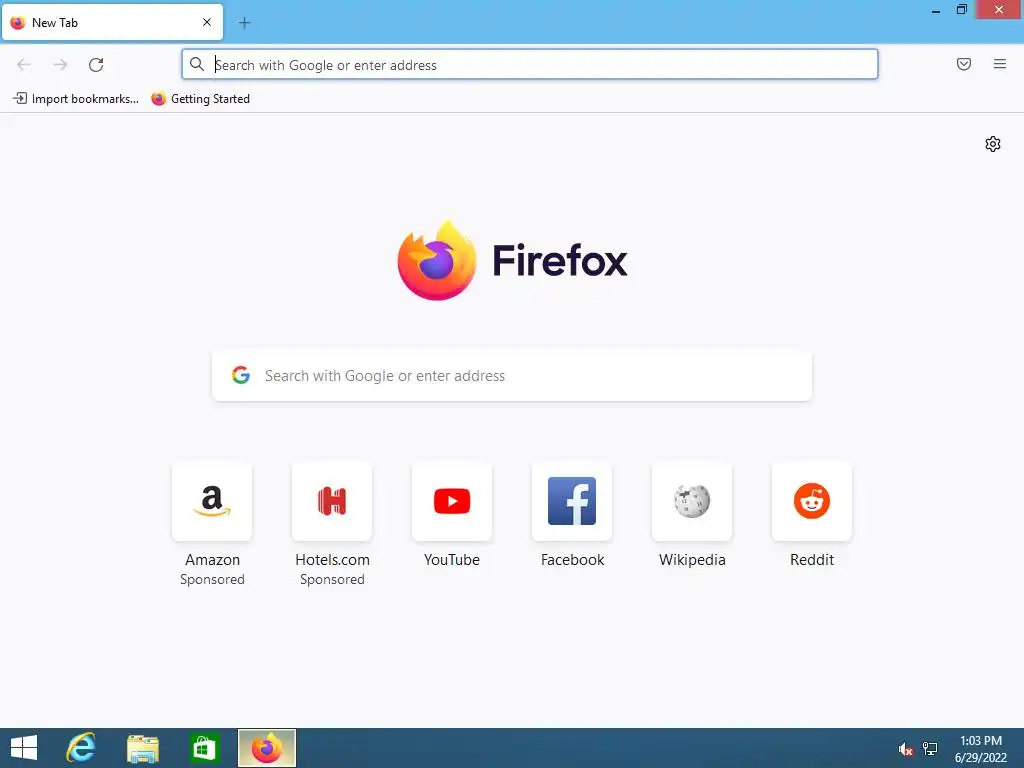Go back using the back arrow
This screenshot has width=1024, height=768.
(x=24, y=65)
